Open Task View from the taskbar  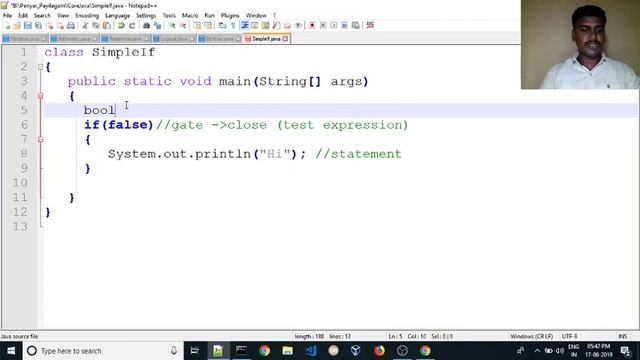[195, 351]
